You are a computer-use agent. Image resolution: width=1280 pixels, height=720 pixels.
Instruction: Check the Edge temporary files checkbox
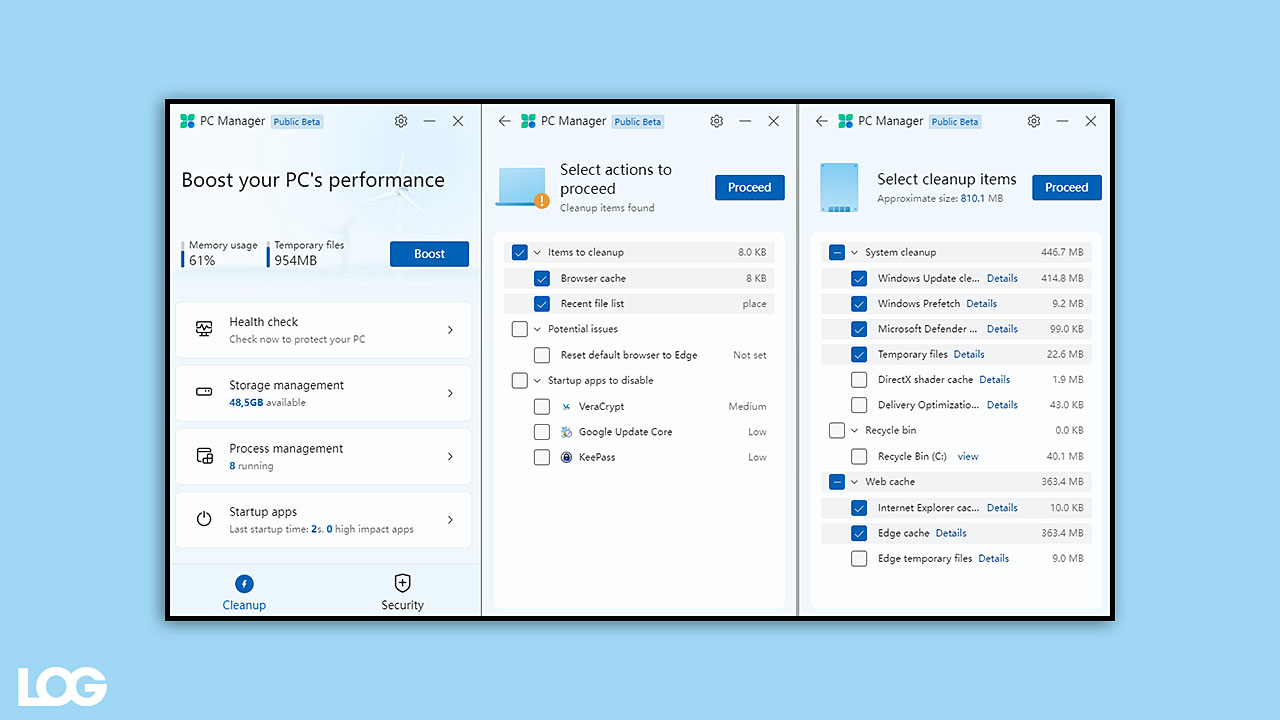click(859, 559)
